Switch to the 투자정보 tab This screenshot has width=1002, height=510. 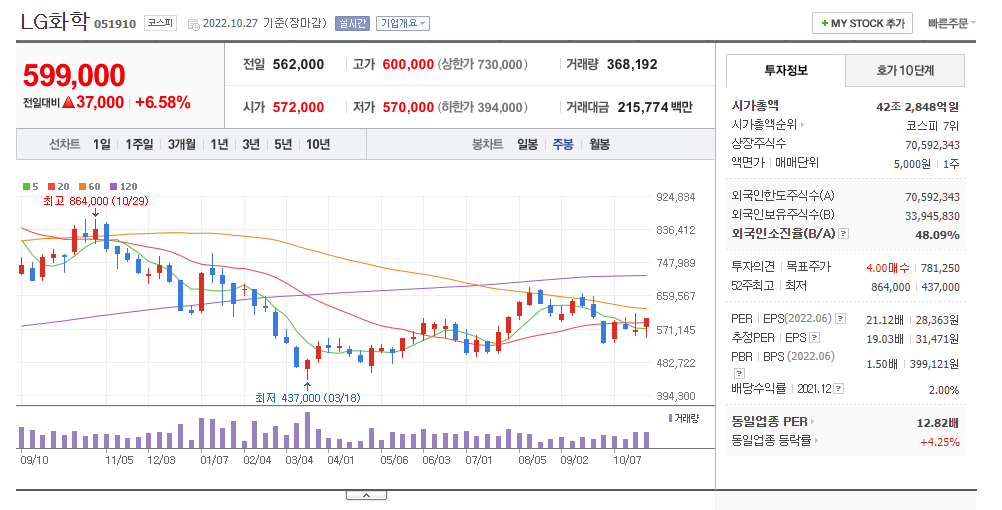[x=785, y=70]
